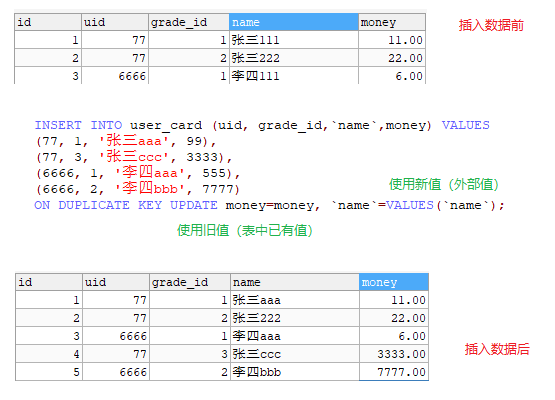
Task: Click the id column header in the before-insert table
Action: point(48,22)
